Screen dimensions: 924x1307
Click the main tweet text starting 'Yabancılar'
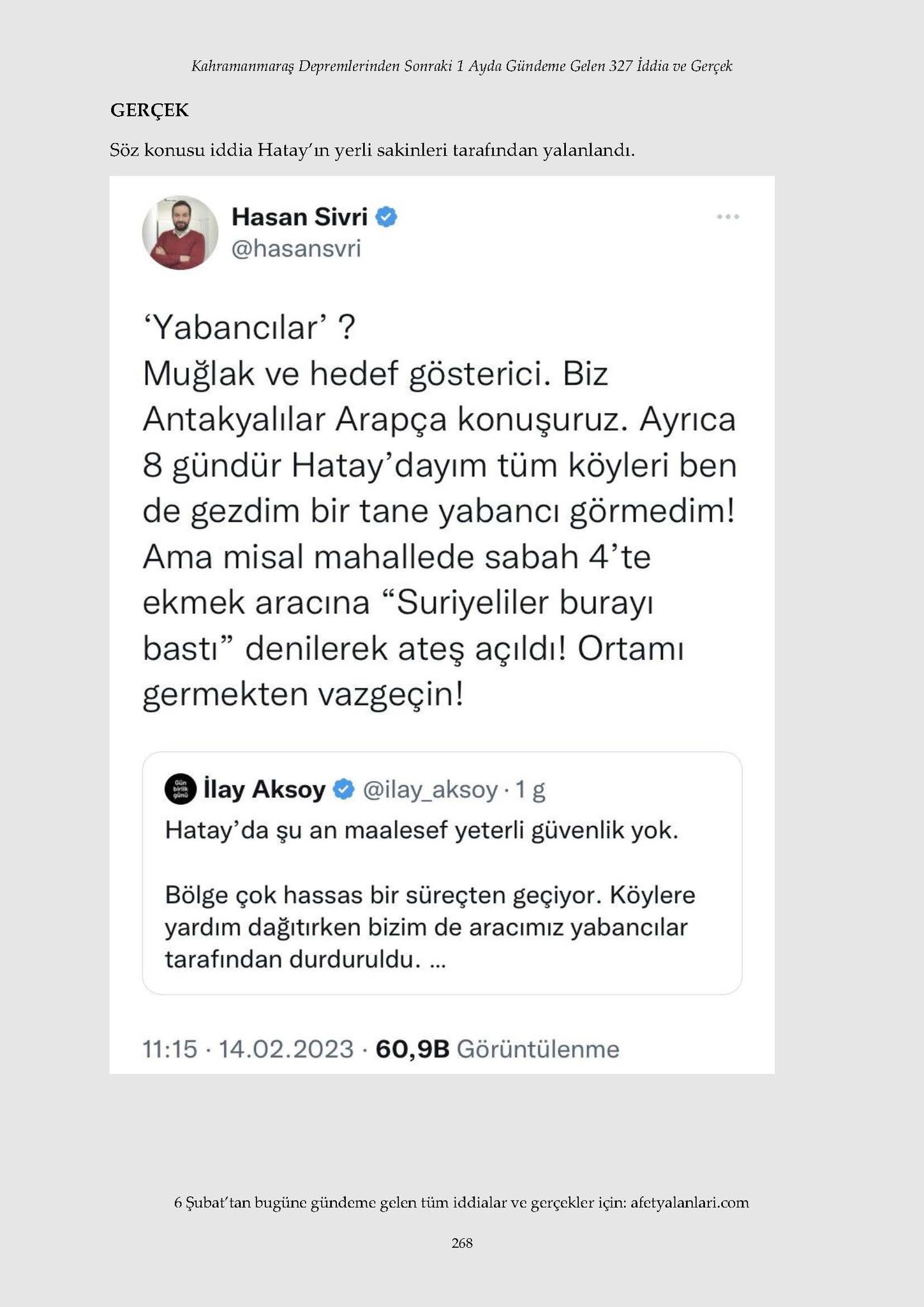(x=439, y=511)
